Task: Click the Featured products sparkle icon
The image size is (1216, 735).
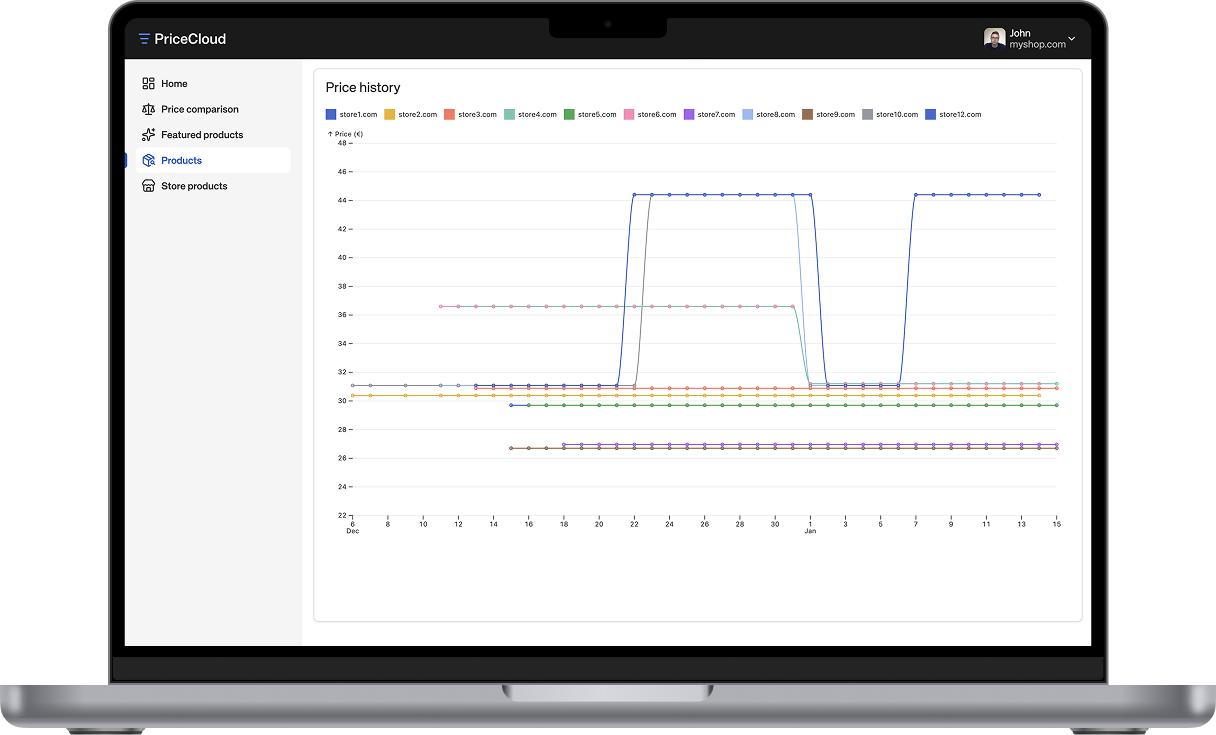Action: coord(148,135)
